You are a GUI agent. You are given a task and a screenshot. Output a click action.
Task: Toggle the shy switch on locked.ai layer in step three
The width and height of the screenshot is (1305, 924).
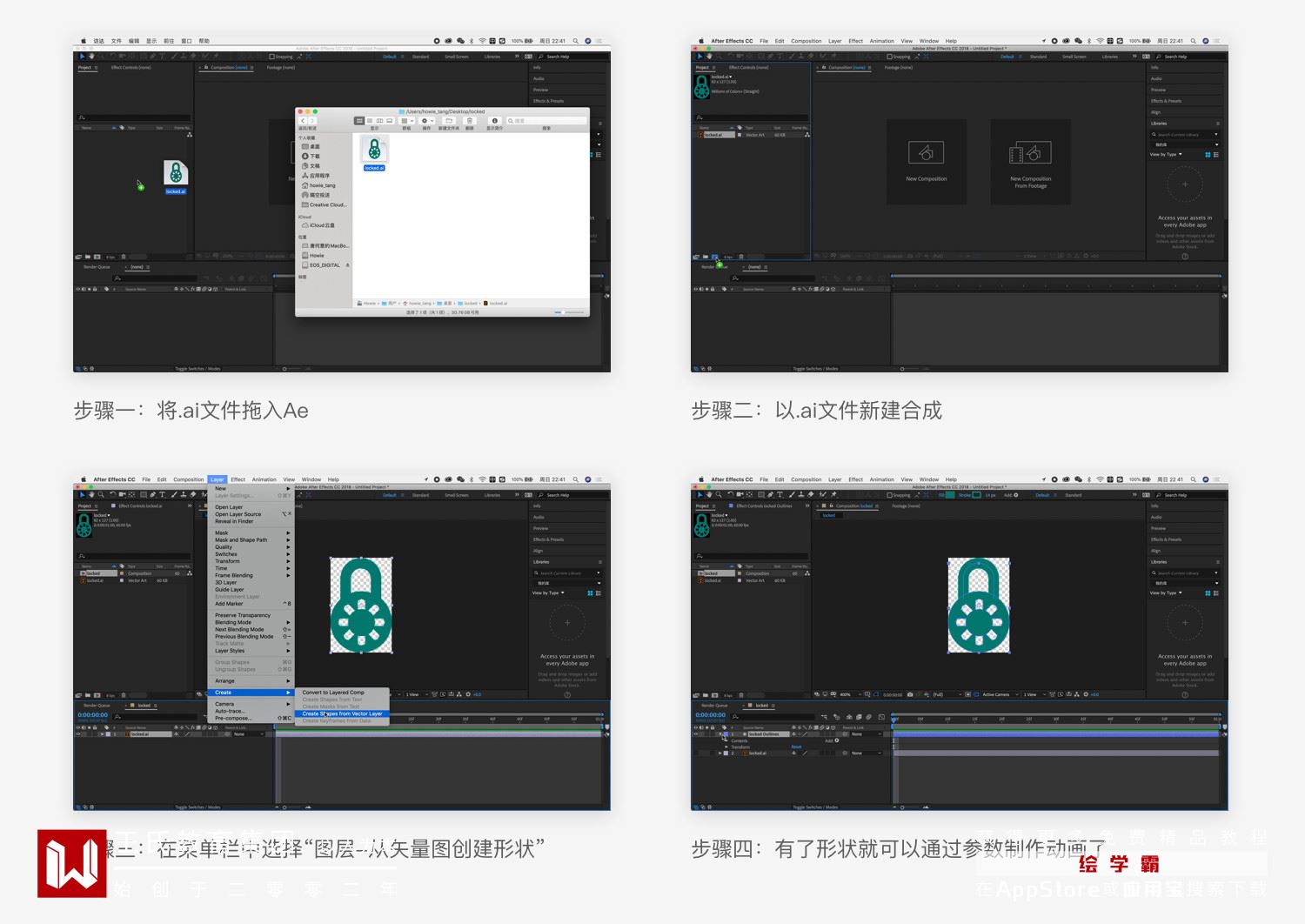click(176, 734)
